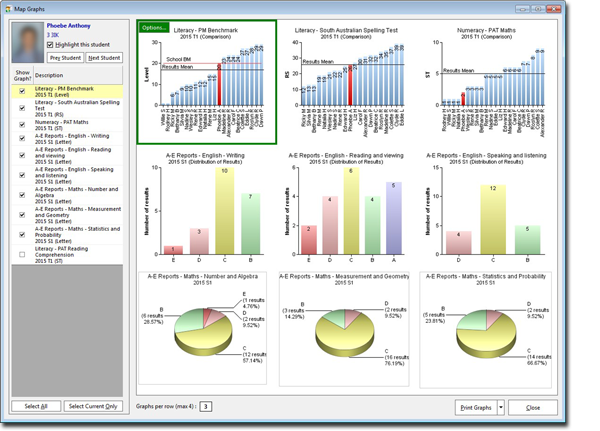The width and height of the screenshot is (600, 431).
Task: Toggle Highlight this student checkbox
Action: coord(50,45)
